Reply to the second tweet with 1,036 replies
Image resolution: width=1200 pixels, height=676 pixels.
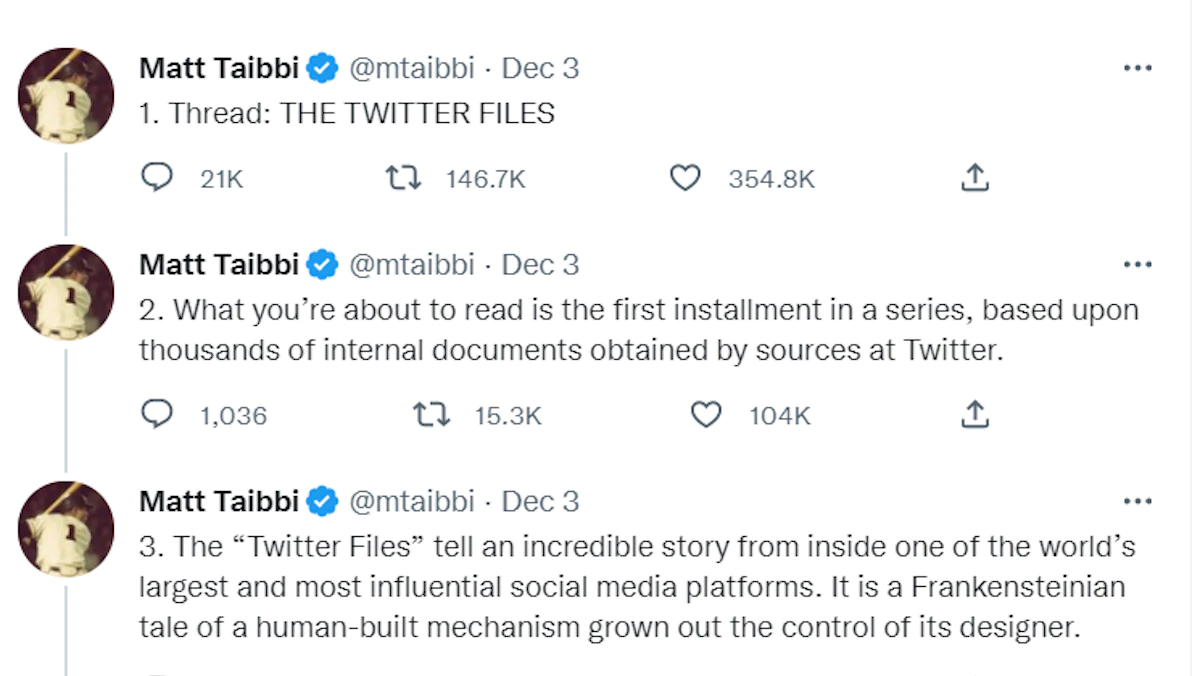[x=157, y=415]
